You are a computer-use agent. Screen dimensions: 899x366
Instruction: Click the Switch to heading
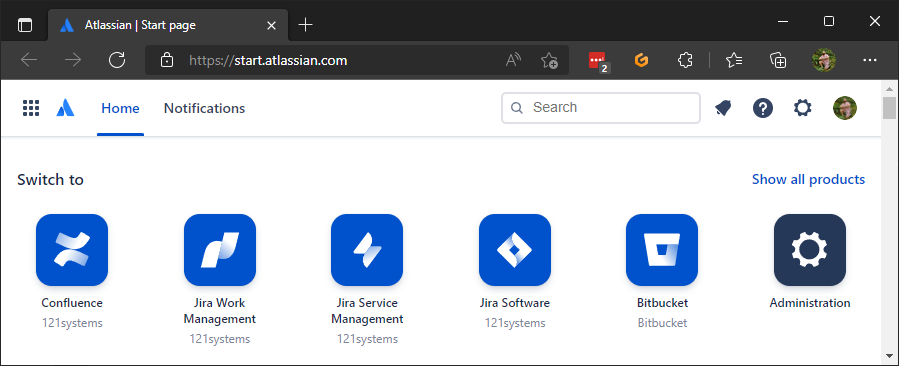[x=50, y=180]
